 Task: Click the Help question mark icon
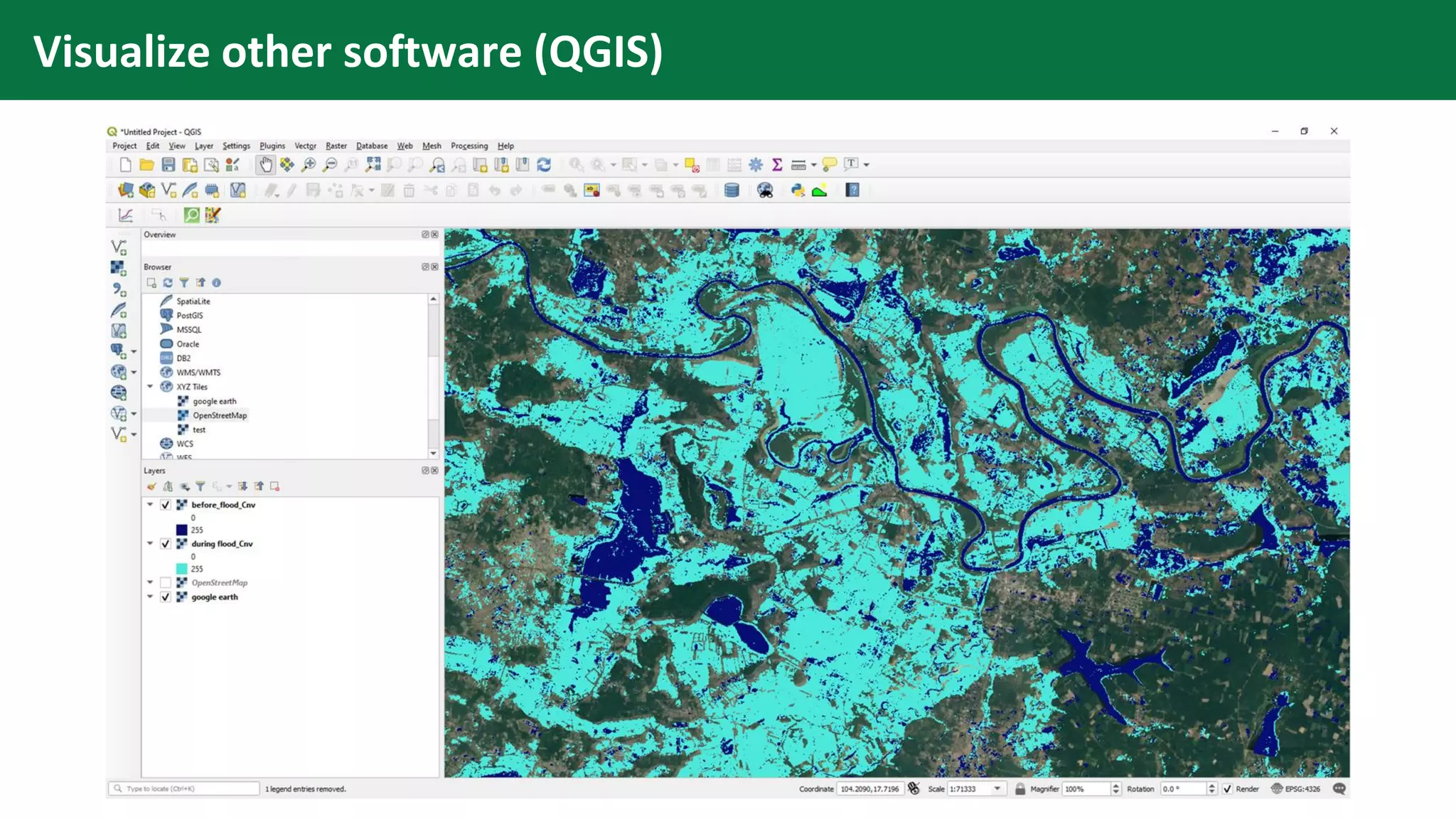[852, 191]
